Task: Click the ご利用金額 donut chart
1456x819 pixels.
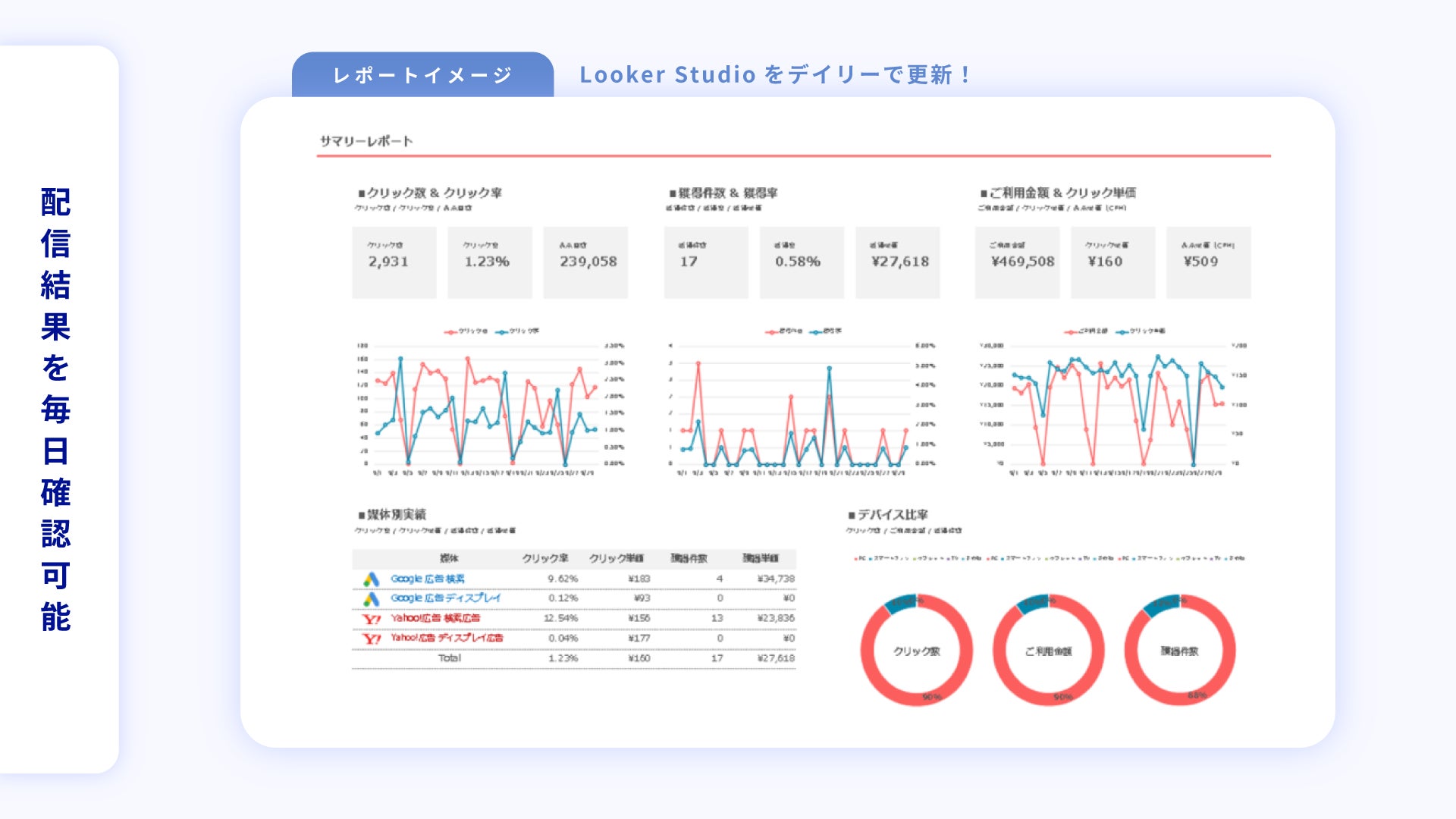Action: (x=1048, y=651)
